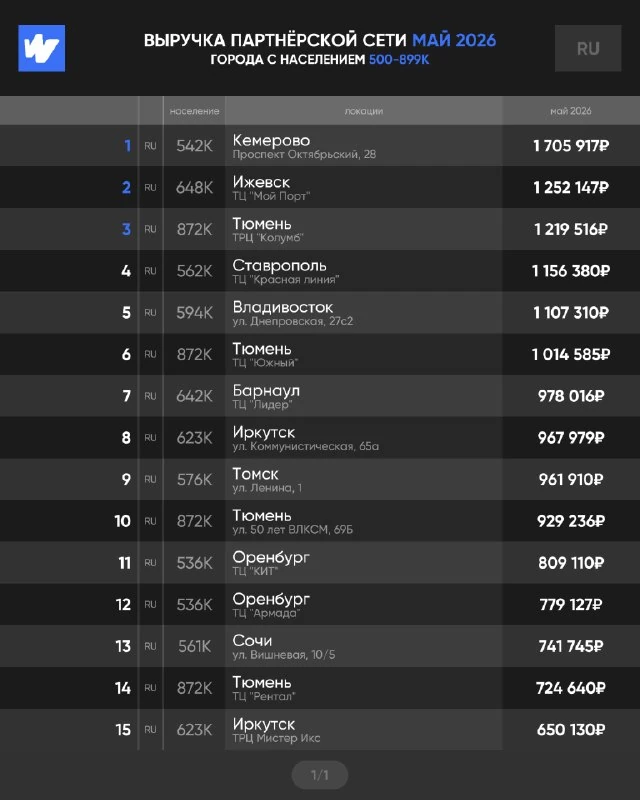640x800 pixels.
Task: Click the blue W logo icon
Action: pyautogui.click(x=41, y=48)
